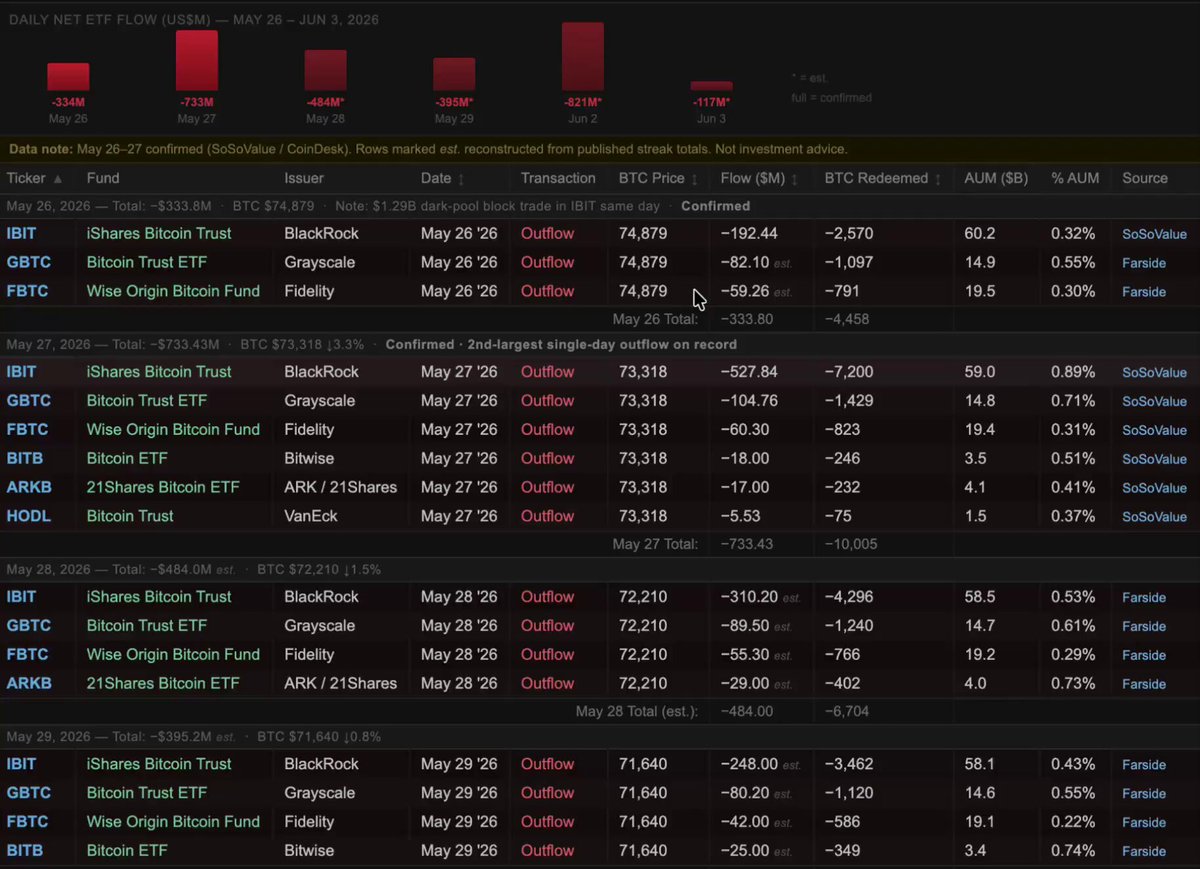
Task: Click the May 27 bar showing -733M
Action: [x=197, y=61]
